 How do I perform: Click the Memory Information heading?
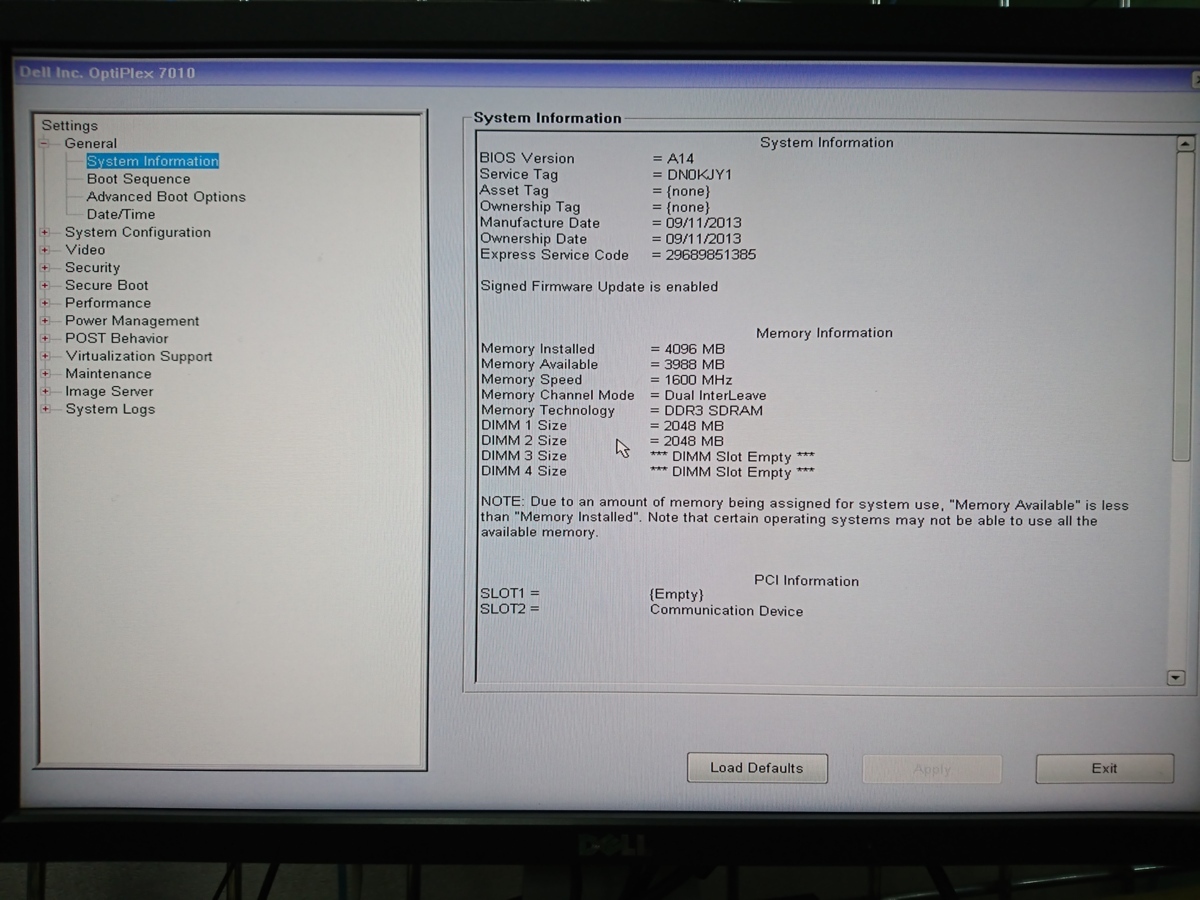[824, 333]
